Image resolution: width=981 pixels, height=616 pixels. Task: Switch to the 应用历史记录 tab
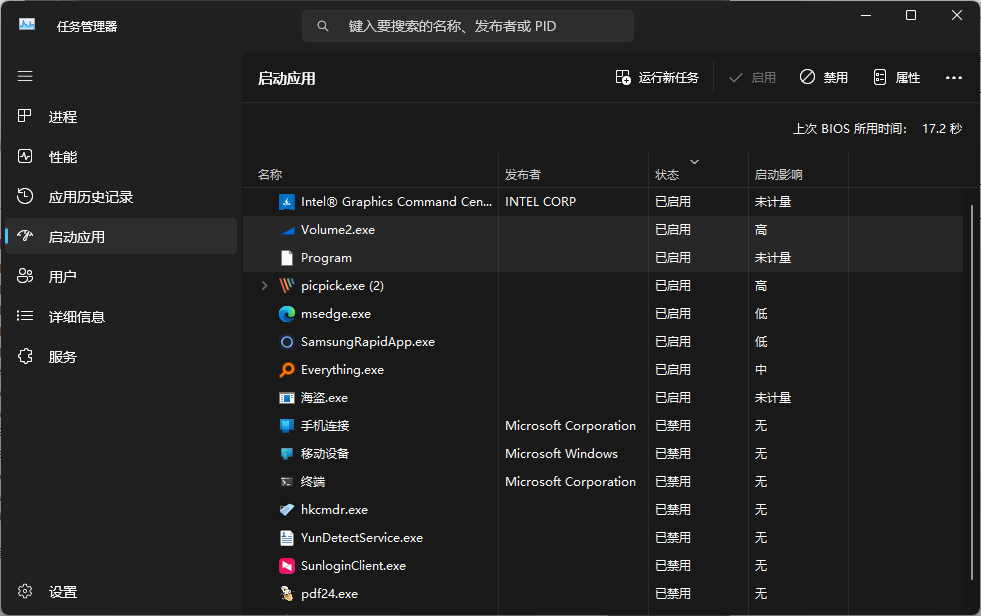coord(121,196)
